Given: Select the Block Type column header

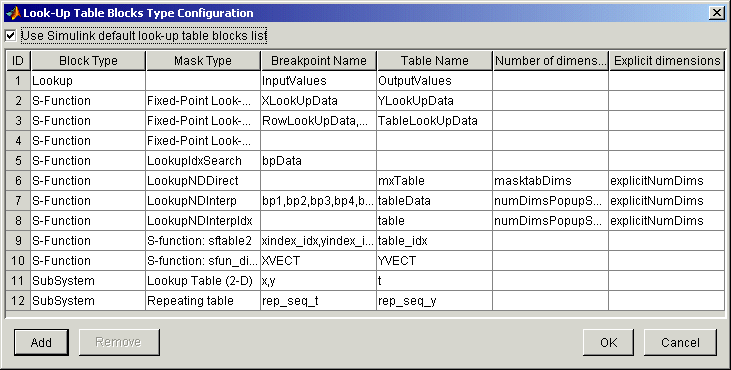Looking at the screenshot, I should [89, 61].
